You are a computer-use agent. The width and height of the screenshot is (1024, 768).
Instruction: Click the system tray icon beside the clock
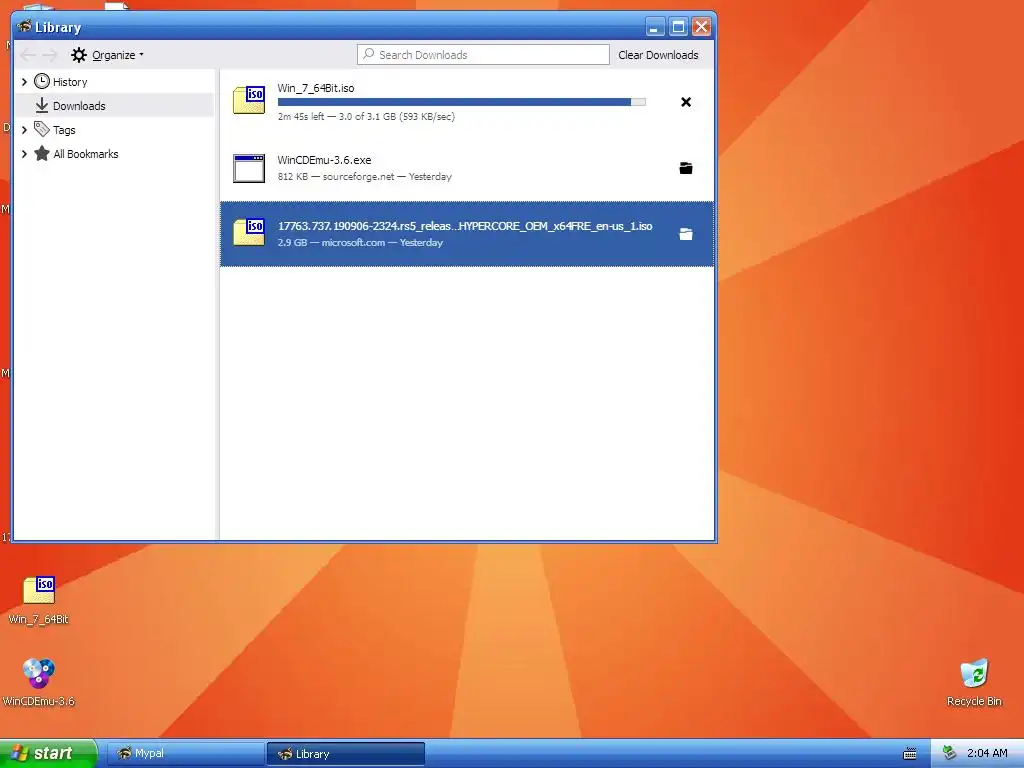click(x=950, y=753)
